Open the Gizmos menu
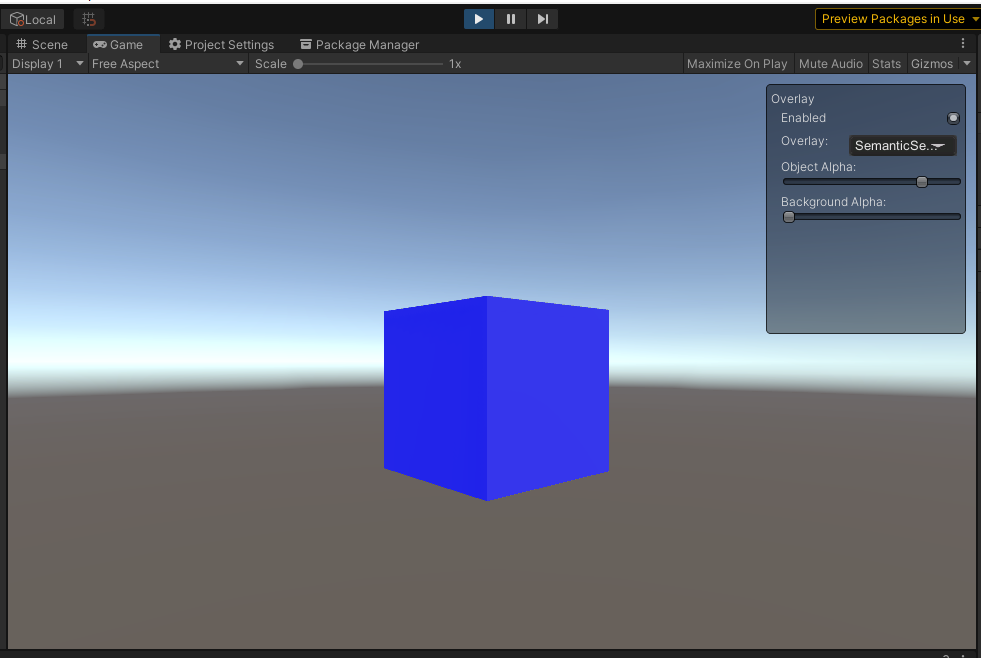Image resolution: width=981 pixels, height=658 pixels. tap(932, 63)
